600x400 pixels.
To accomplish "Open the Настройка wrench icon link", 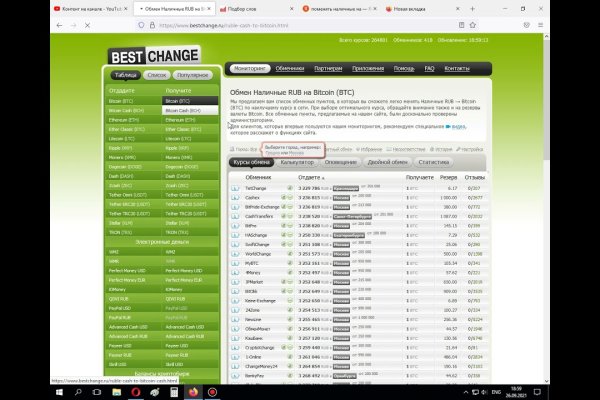I will tap(467, 148).
